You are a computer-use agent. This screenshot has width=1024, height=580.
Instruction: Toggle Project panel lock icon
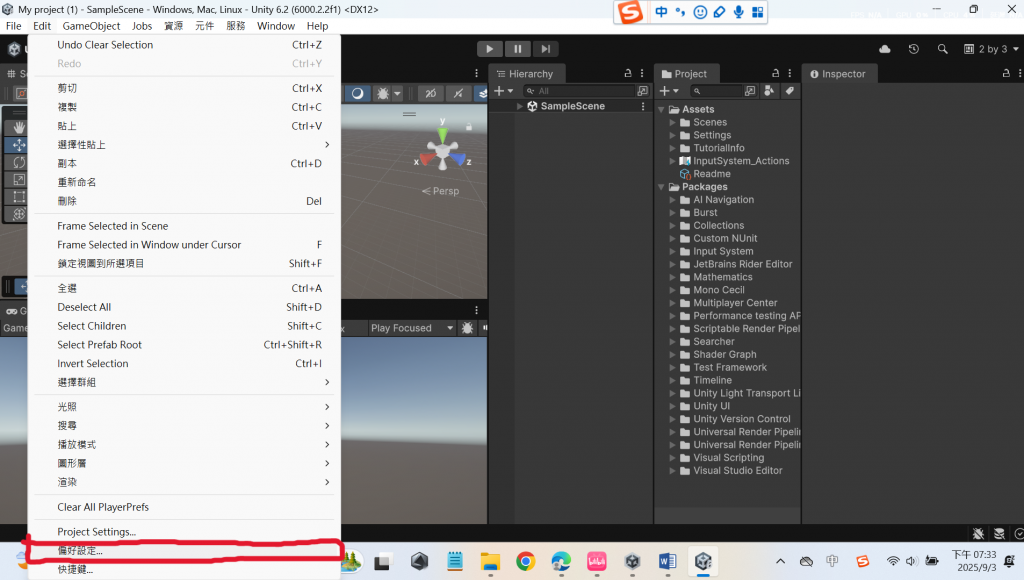point(775,73)
